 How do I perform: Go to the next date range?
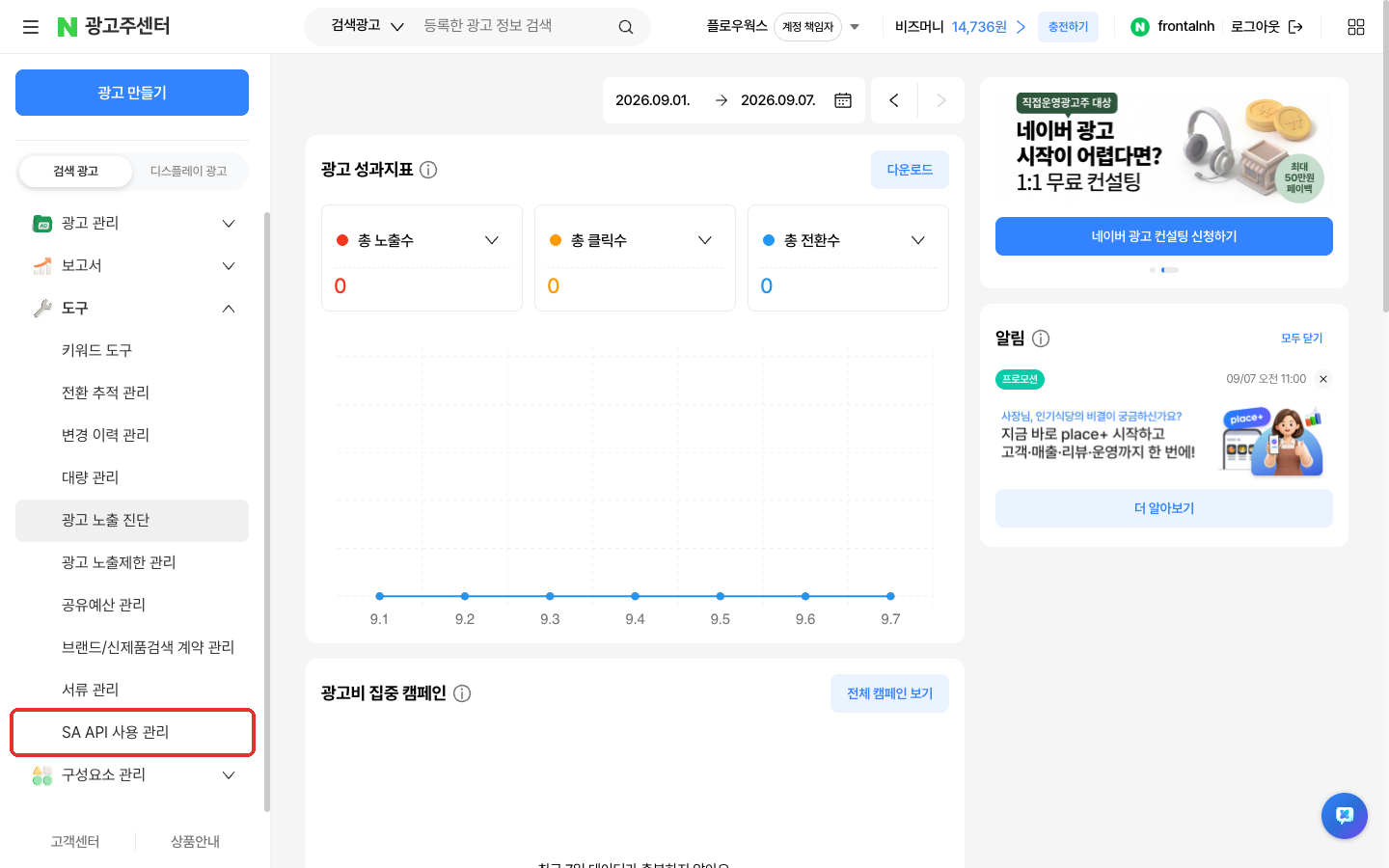coord(941,100)
